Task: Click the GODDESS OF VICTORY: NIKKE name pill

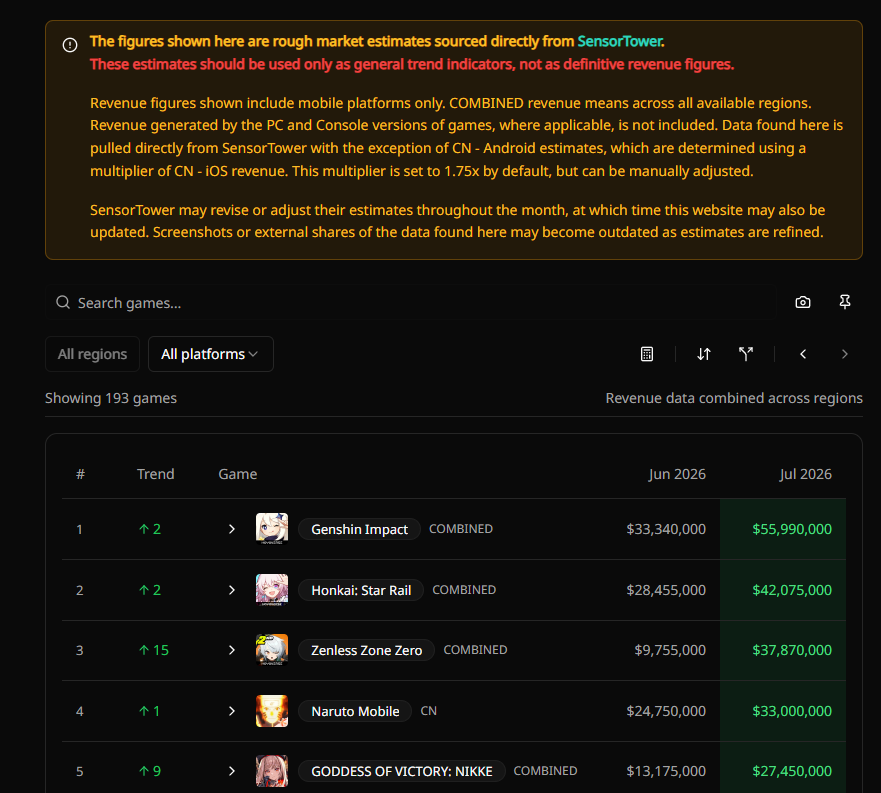Action: (402, 771)
